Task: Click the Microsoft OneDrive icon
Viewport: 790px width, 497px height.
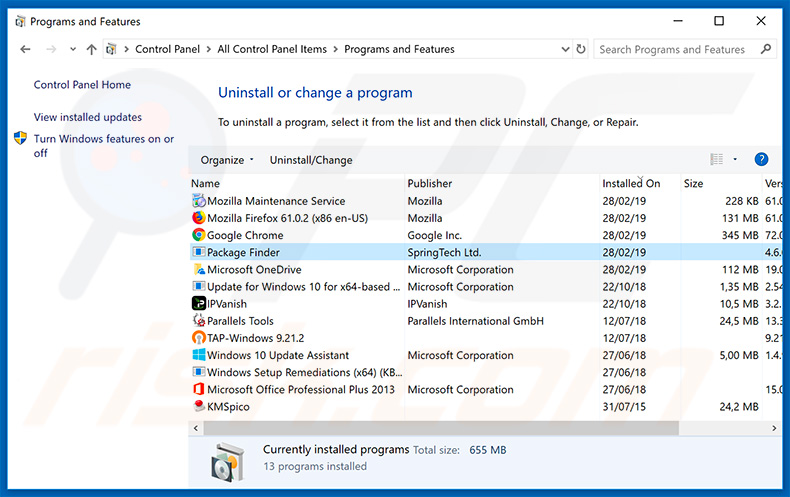Action: coord(199,269)
